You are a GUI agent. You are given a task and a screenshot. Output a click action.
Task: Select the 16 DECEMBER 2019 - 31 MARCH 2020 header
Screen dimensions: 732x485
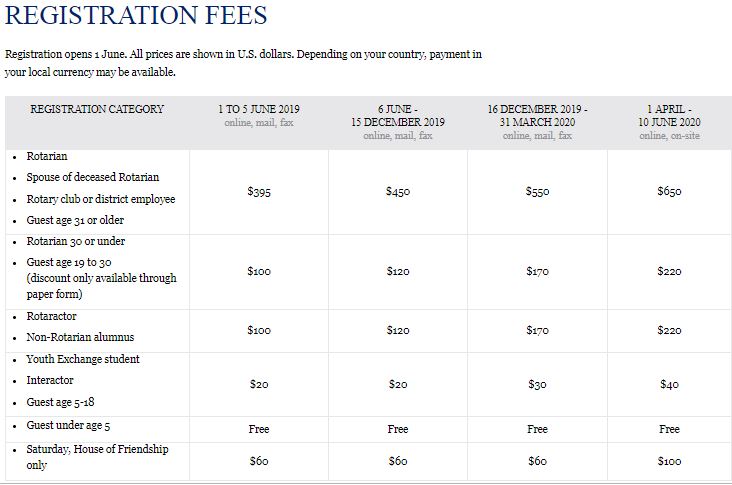537,115
